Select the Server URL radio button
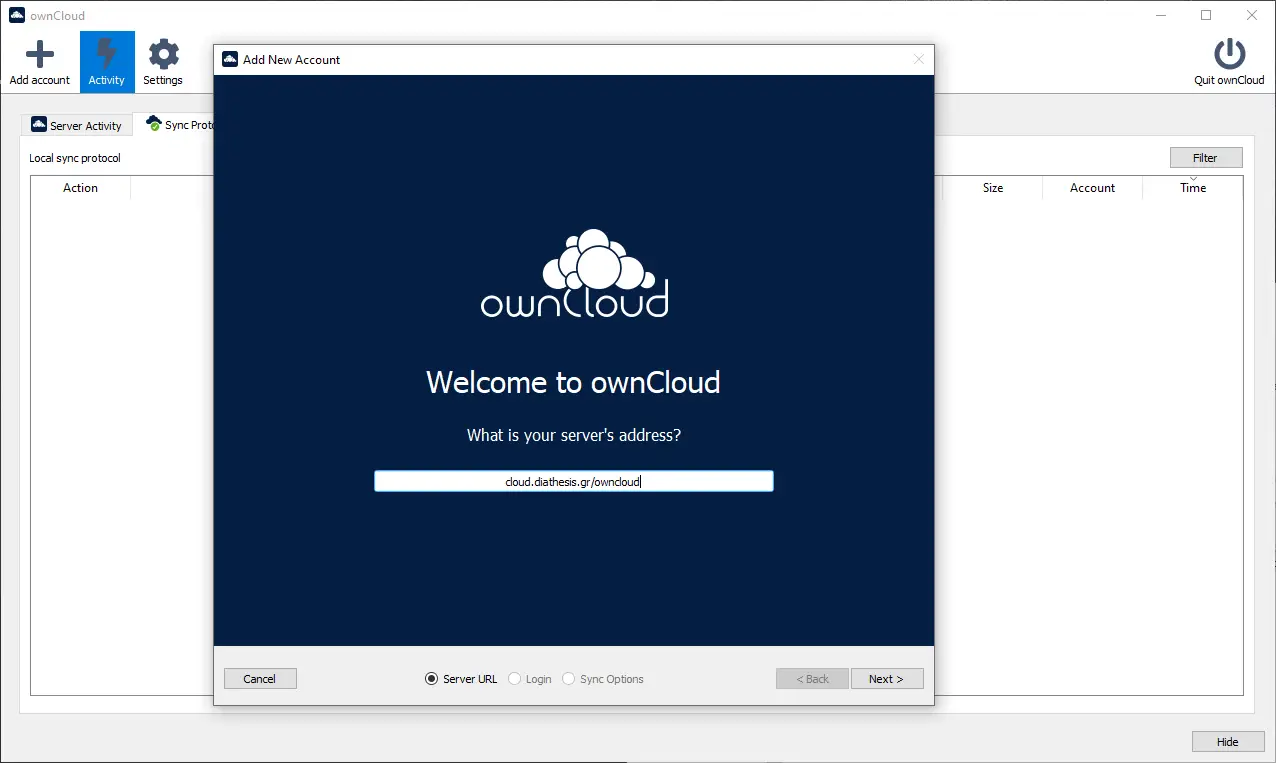The width and height of the screenshot is (1276, 763). click(432, 679)
